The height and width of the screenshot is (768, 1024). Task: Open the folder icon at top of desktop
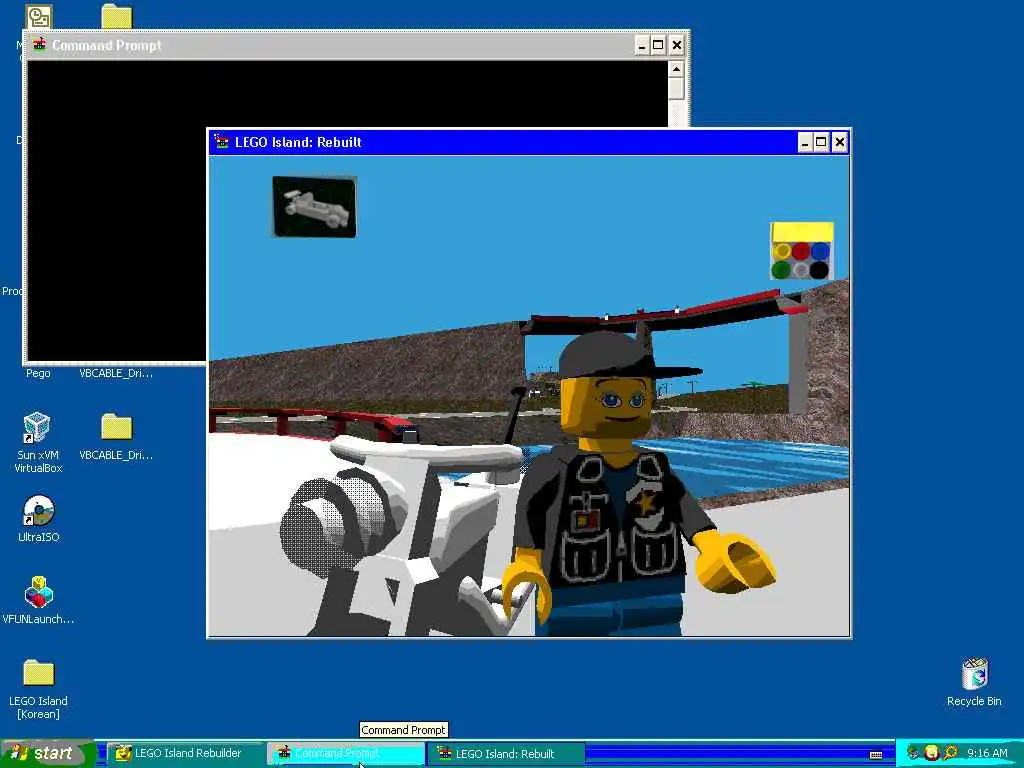[117, 17]
